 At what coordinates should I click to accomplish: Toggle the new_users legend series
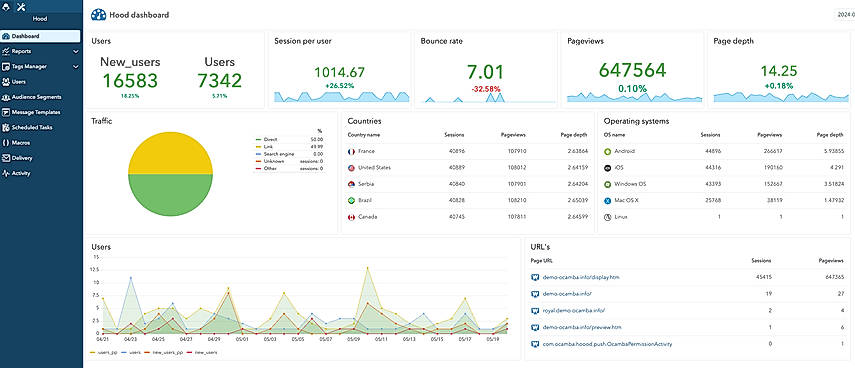click(x=202, y=353)
